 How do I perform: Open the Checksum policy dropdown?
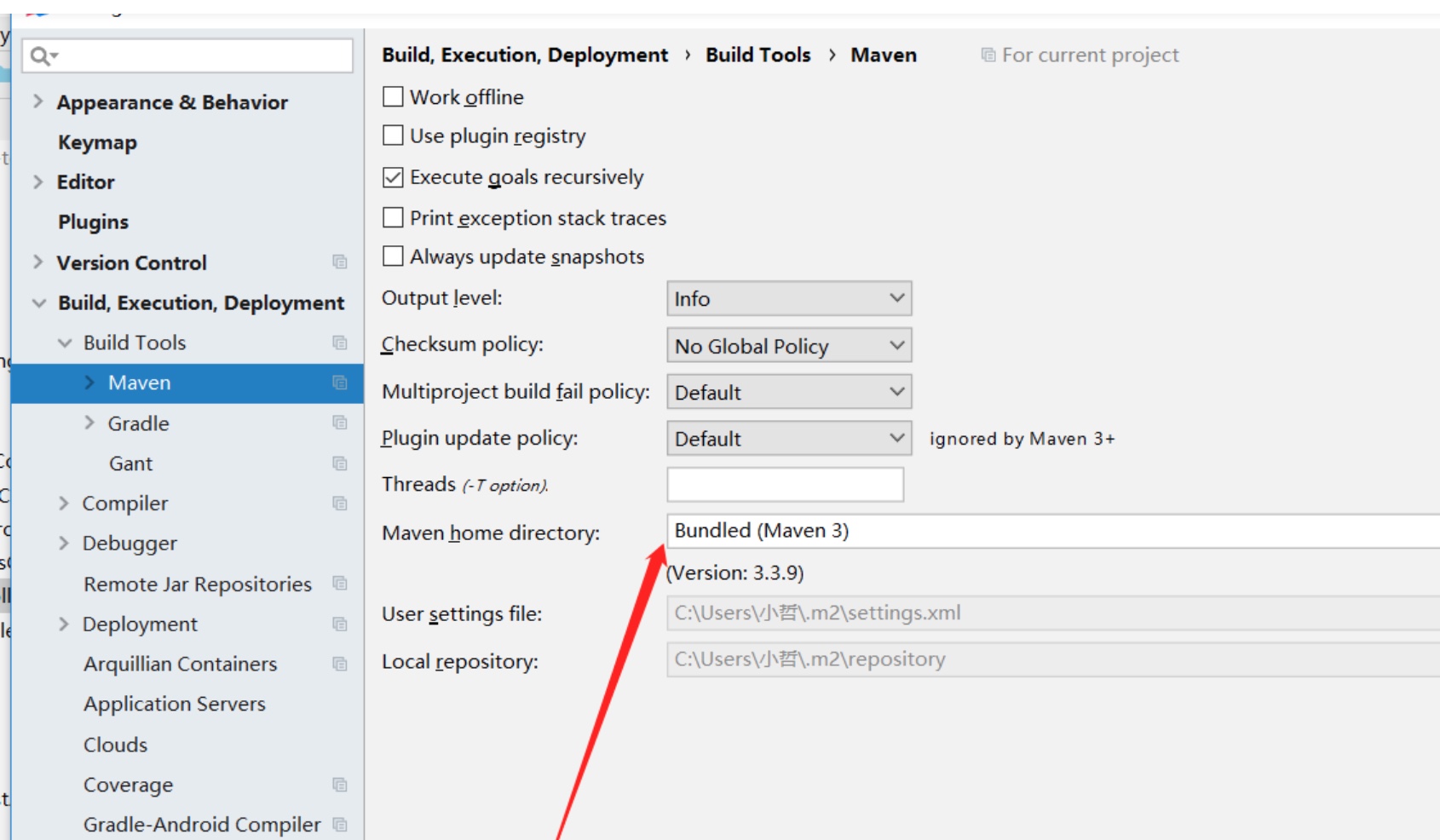click(x=788, y=346)
